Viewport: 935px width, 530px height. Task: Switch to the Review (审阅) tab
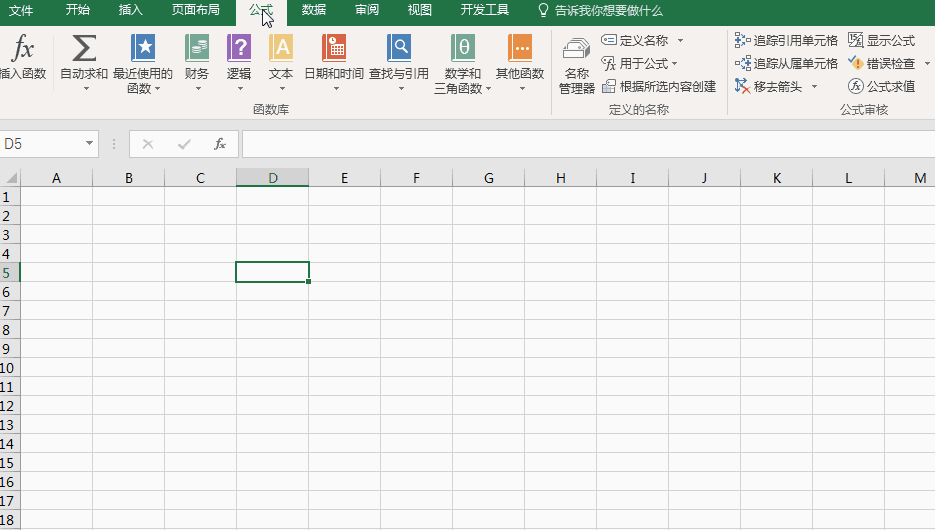click(367, 10)
